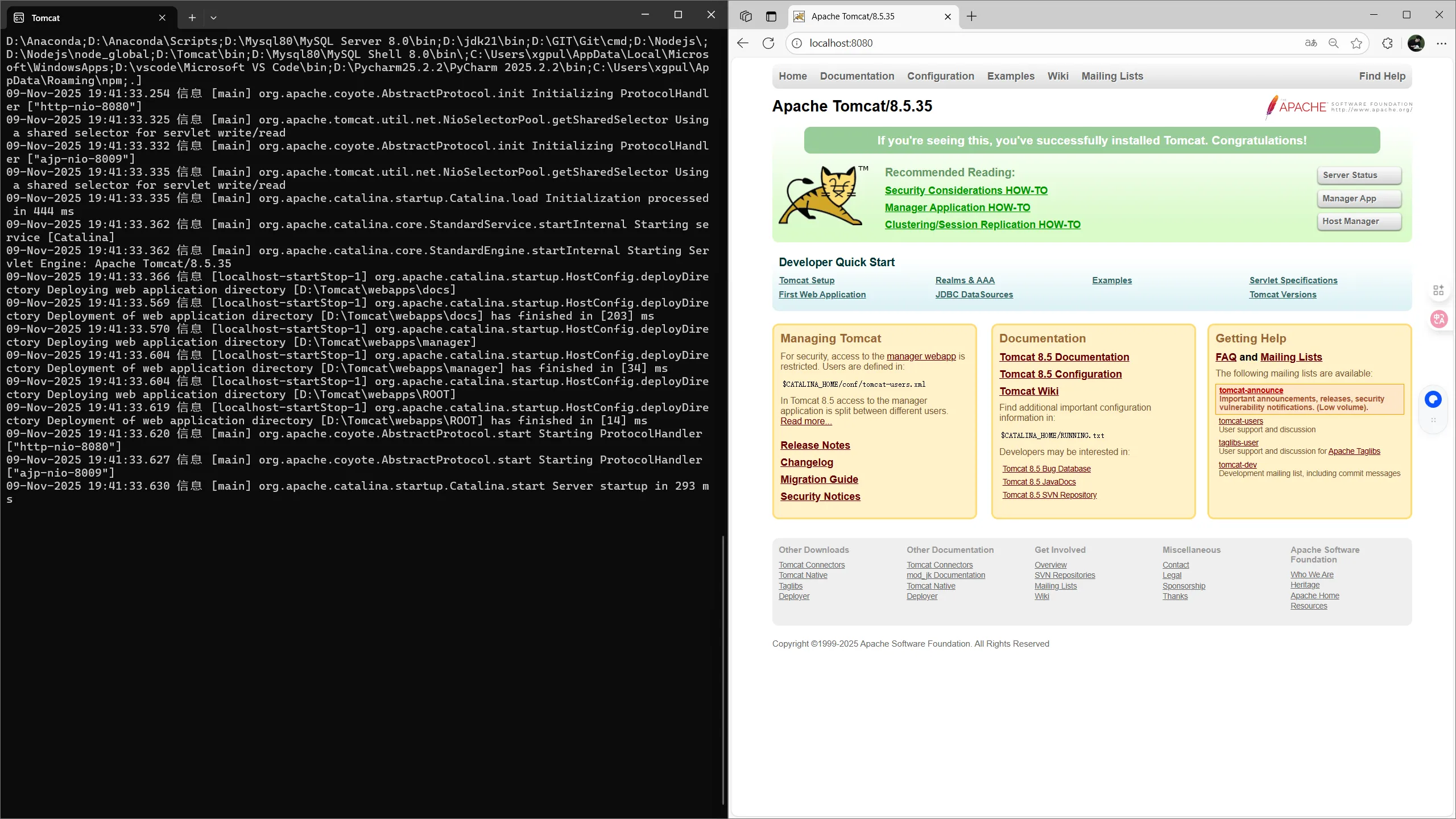Open the Wiki nav item in top bar
Viewport: 1456px width, 819px height.
click(1058, 76)
